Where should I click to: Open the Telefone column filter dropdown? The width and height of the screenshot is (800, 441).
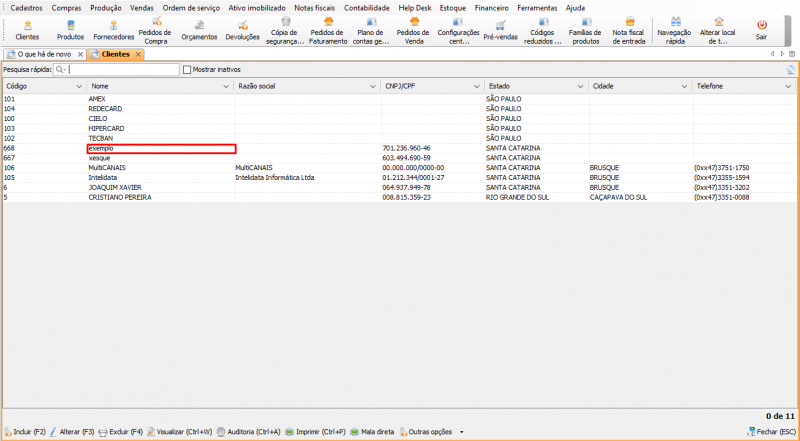[x=788, y=86]
